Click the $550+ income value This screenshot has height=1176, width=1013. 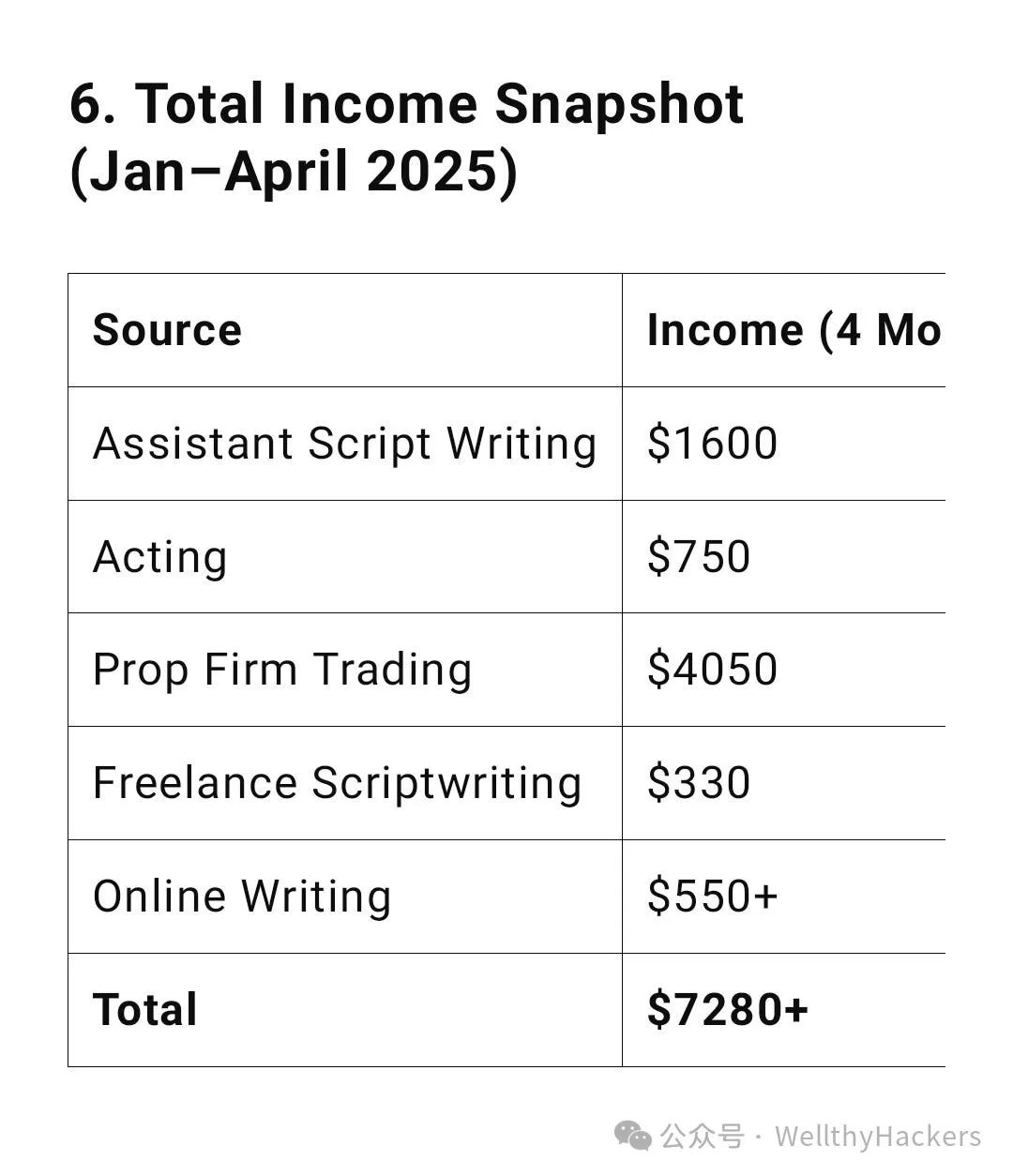[x=713, y=897]
